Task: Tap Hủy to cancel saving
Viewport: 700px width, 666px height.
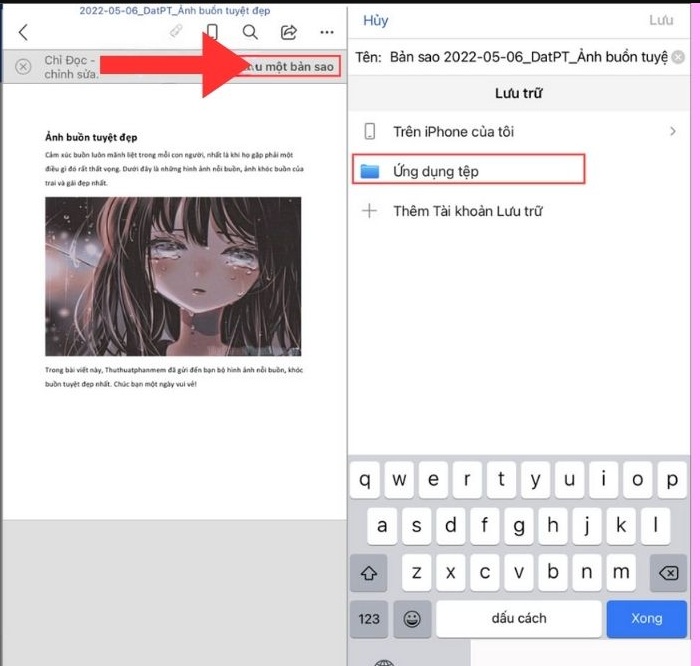Action: tap(375, 21)
